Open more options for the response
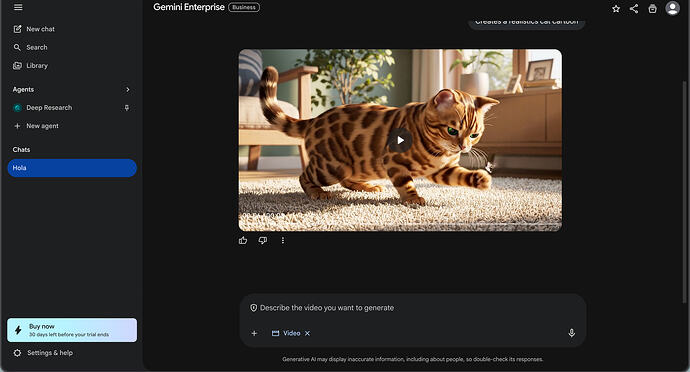Image resolution: width=690 pixels, height=372 pixels. coord(283,240)
